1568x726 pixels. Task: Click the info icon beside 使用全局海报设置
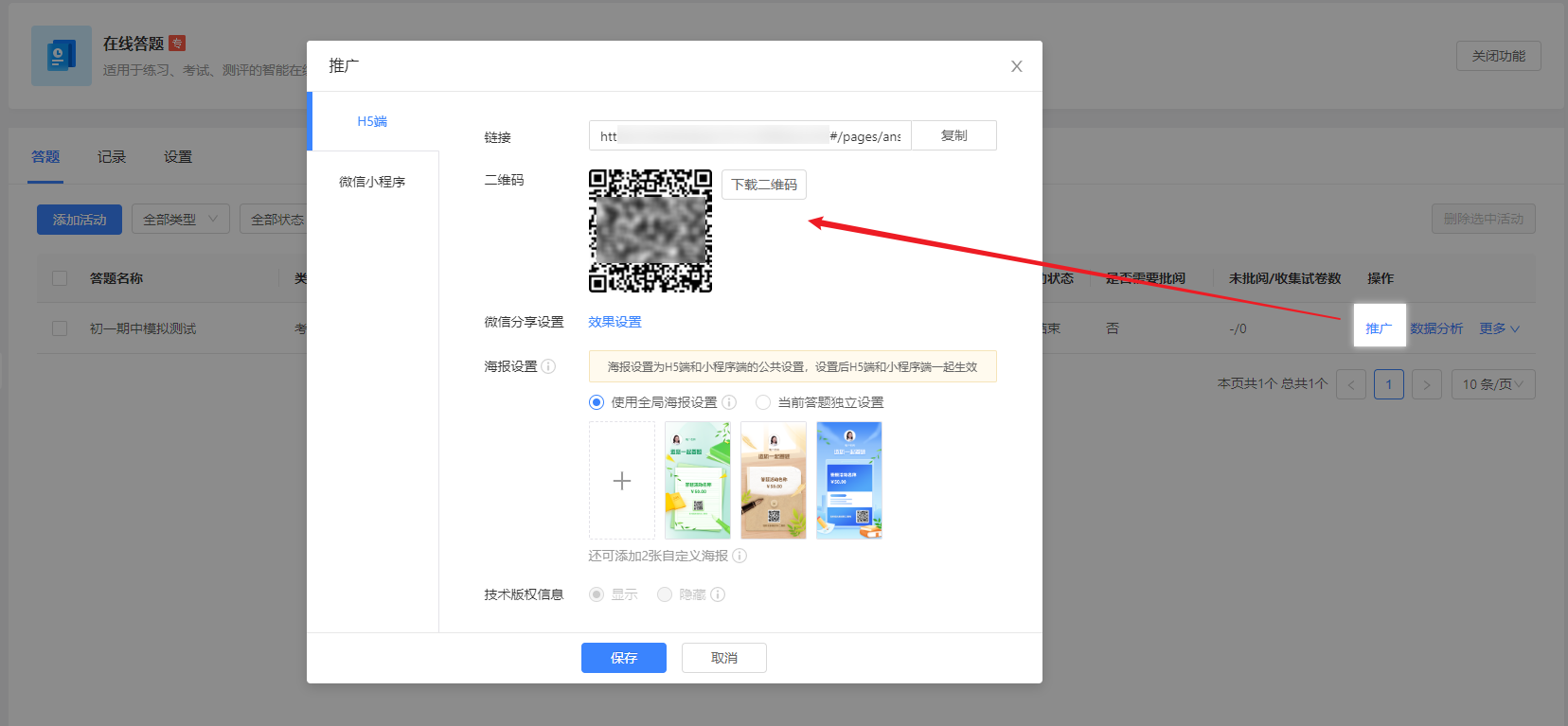pyautogui.click(x=729, y=402)
